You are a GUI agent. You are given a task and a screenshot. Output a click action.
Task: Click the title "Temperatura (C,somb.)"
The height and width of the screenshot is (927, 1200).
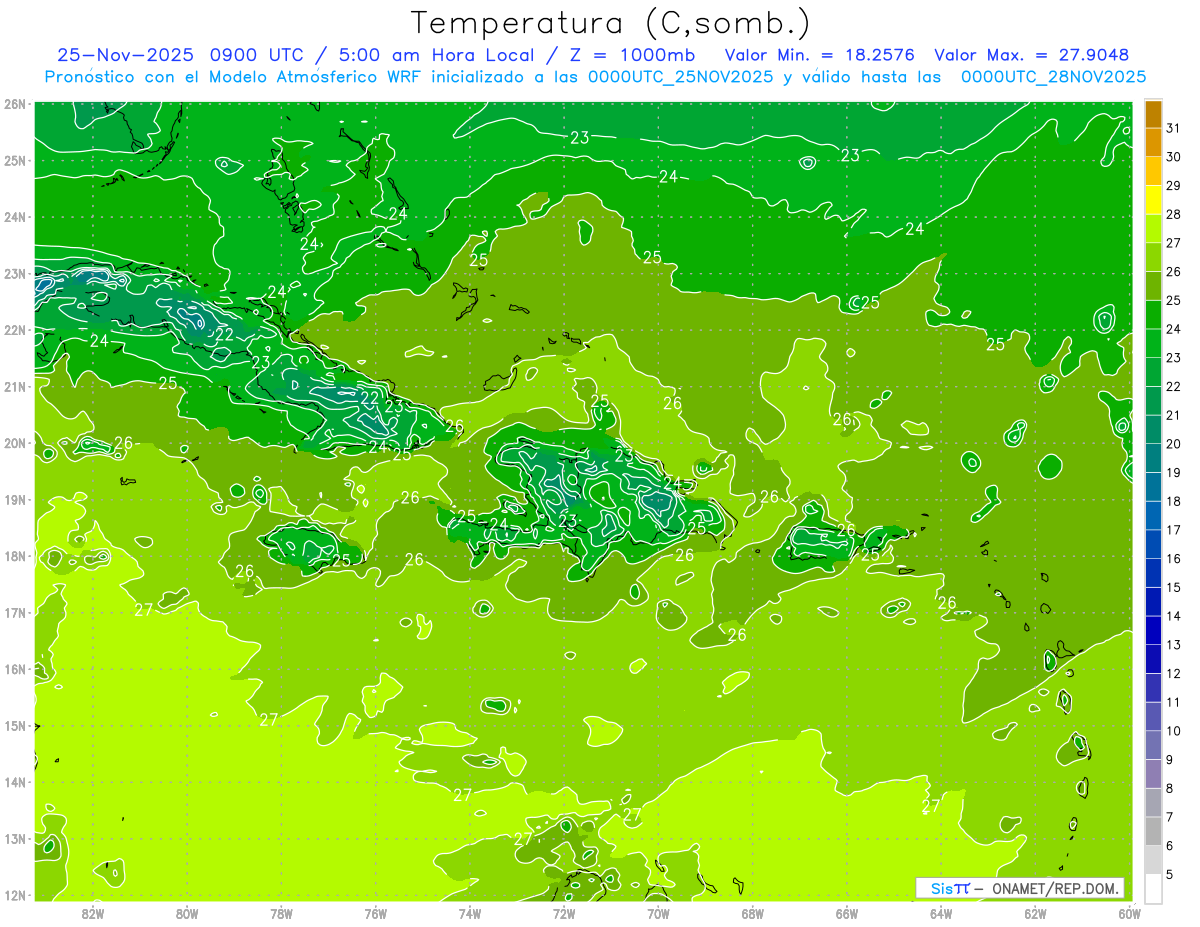point(611,22)
